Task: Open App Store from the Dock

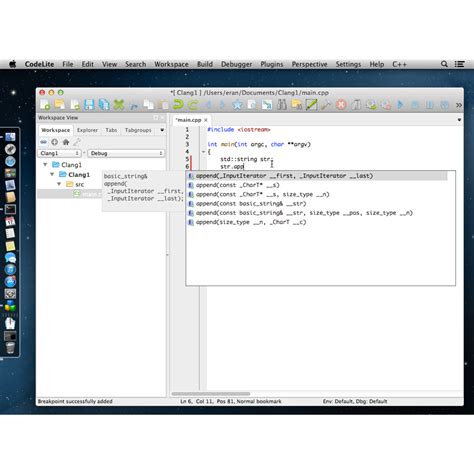Action: click(x=10, y=281)
